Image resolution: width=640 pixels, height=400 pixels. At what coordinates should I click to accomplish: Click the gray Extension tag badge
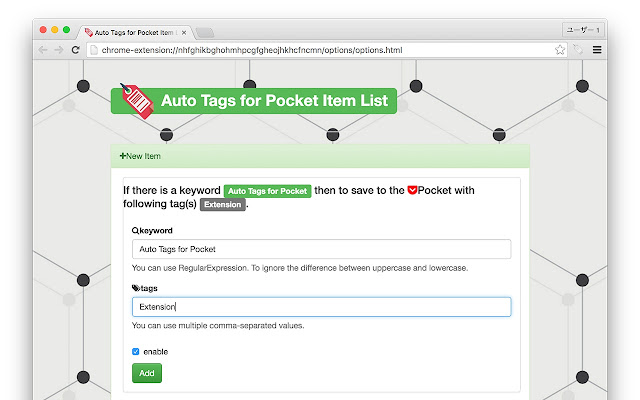click(222, 204)
